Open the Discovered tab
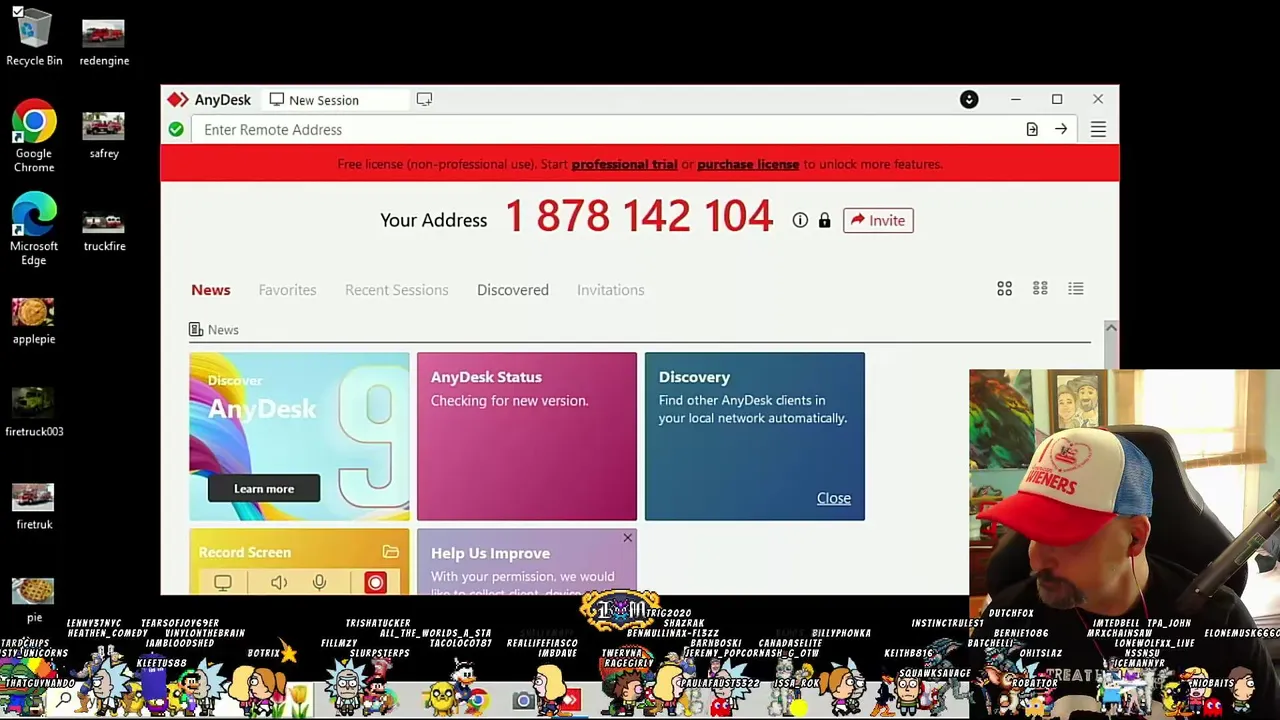 [x=513, y=290]
